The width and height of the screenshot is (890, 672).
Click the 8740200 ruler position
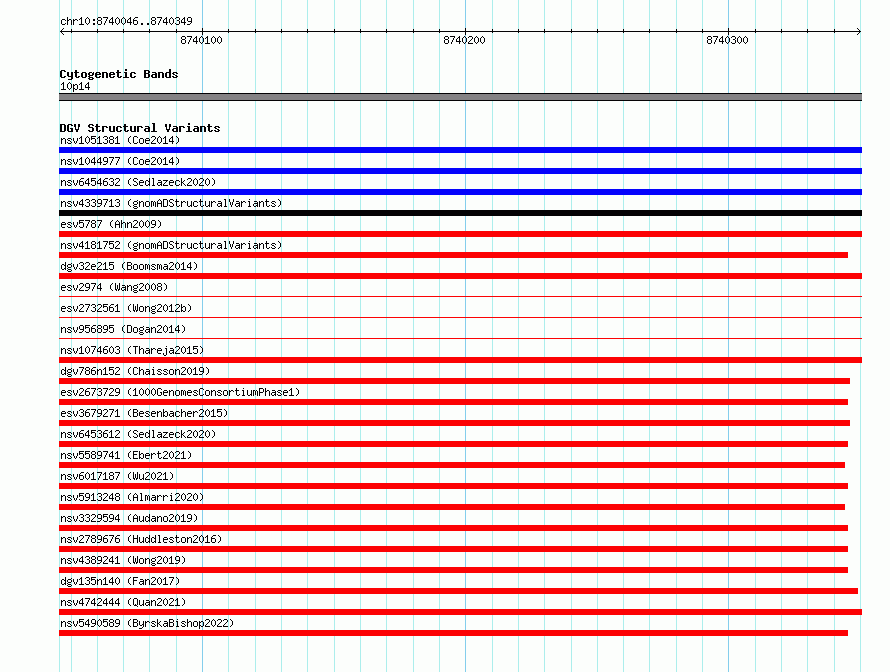(464, 40)
